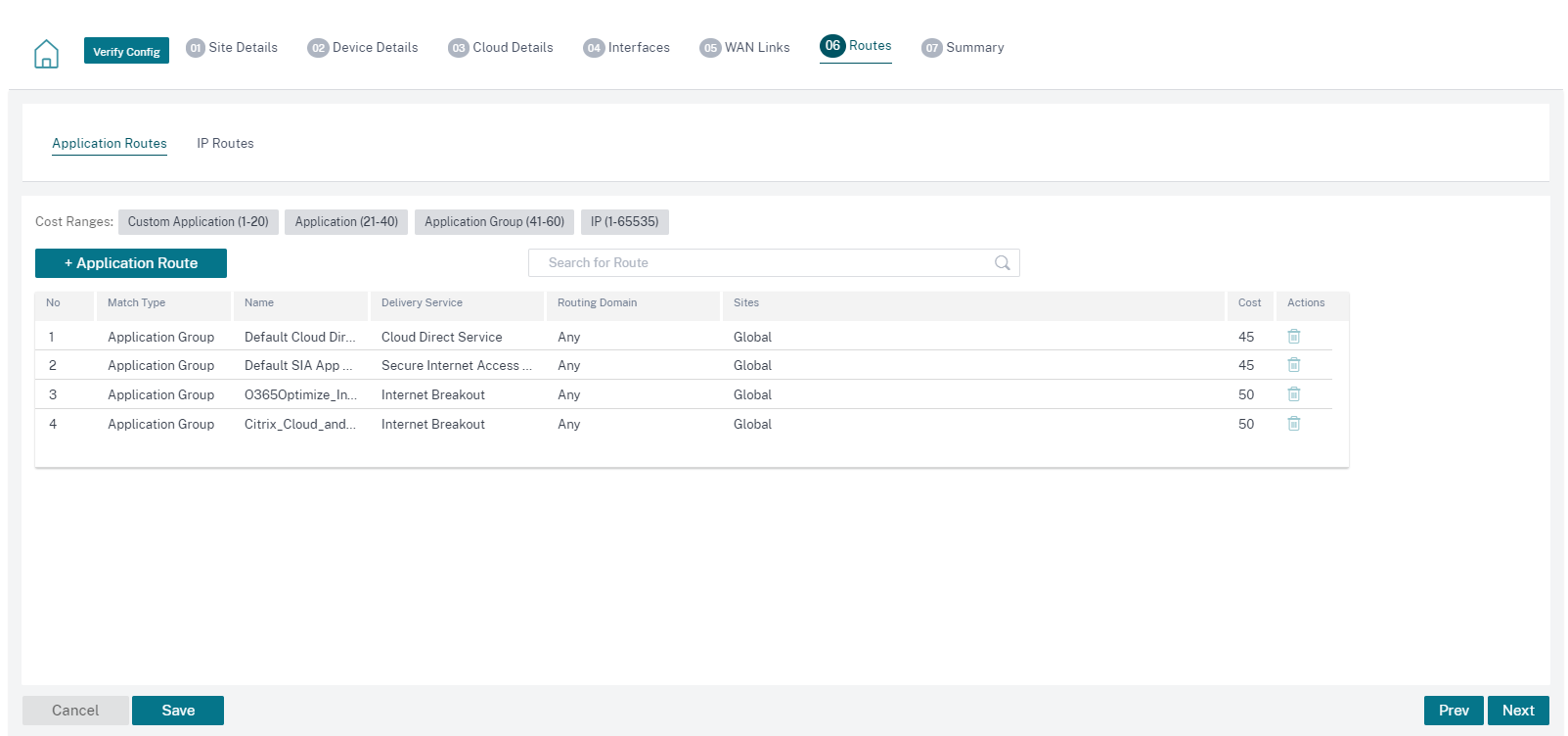Focus the Search for Route field
The height and width of the screenshot is (736, 1568).
pos(774,262)
